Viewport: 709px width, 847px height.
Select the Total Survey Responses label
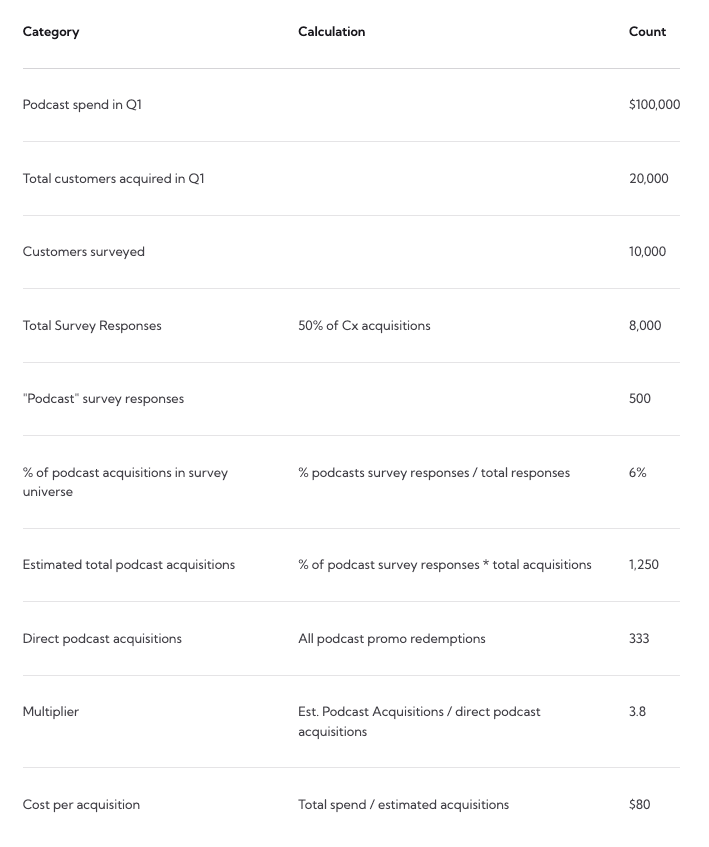[x=92, y=326]
